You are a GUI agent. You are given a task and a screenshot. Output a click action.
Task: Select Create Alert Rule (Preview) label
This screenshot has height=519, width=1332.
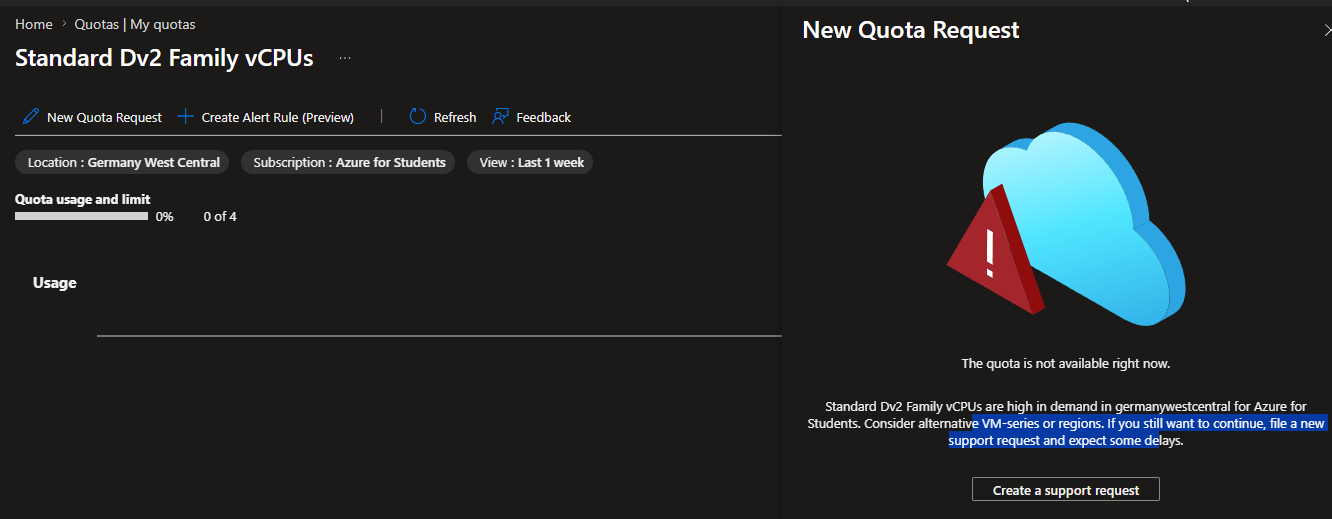(278, 118)
